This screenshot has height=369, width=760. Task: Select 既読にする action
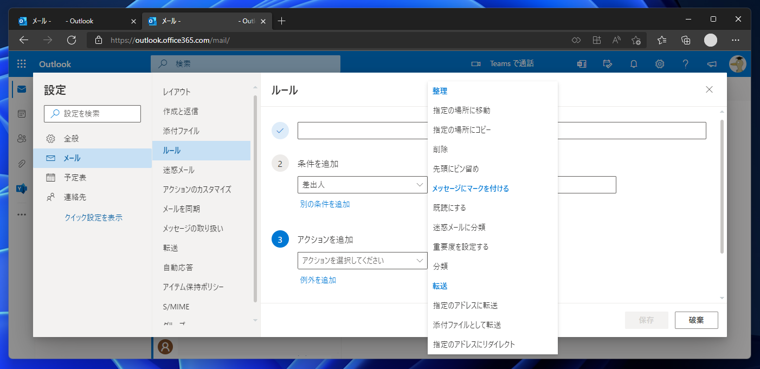[x=492, y=208]
